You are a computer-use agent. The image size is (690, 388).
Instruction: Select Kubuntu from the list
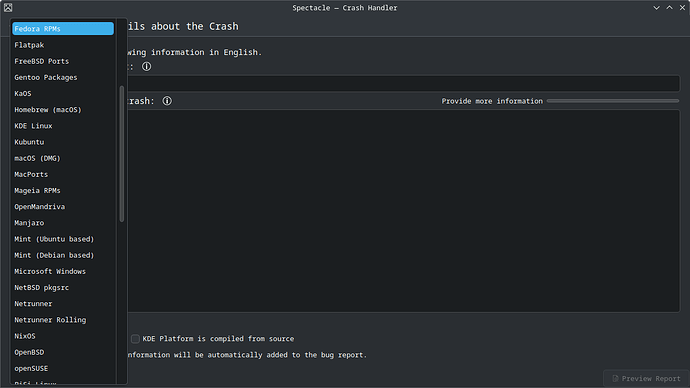(63, 142)
